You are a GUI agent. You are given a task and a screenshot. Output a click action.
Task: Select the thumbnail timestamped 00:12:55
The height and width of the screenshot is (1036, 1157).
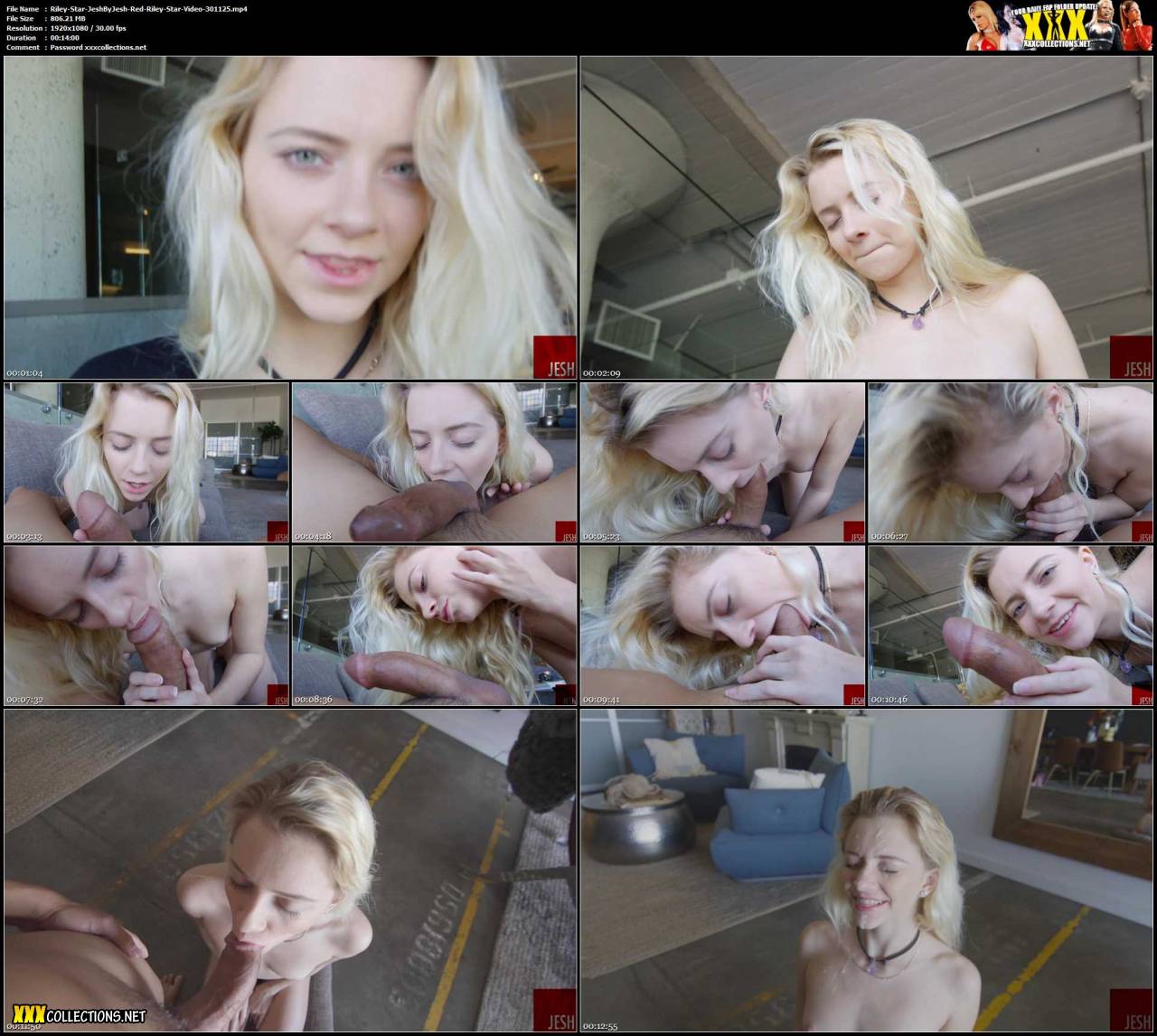point(866,870)
